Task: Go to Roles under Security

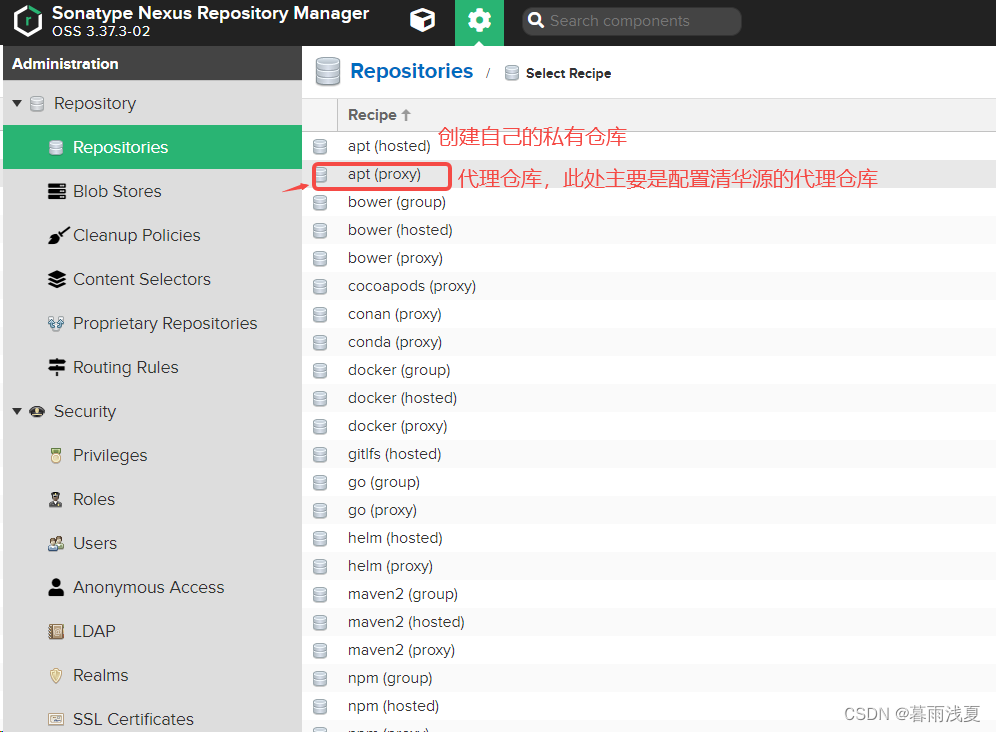Action: pos(94,500)
